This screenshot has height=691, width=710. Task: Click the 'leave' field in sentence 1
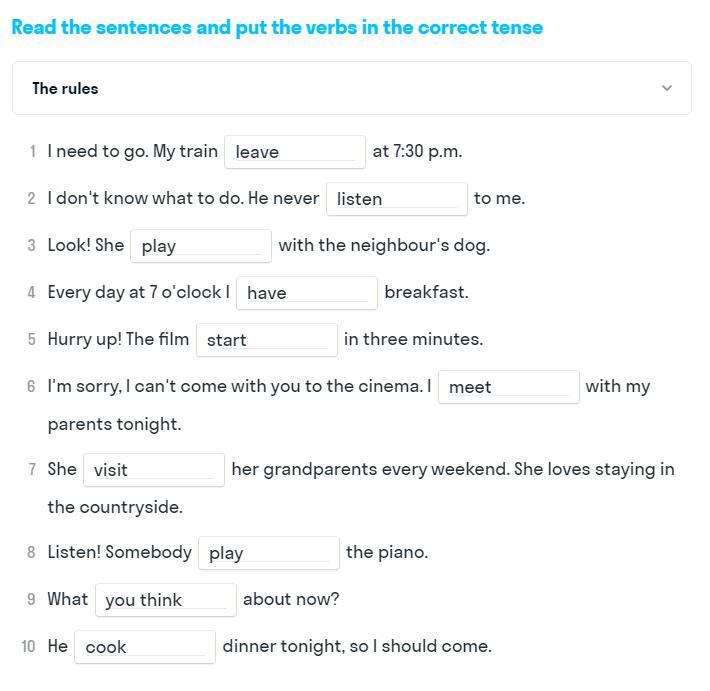[x=295, y=152]
